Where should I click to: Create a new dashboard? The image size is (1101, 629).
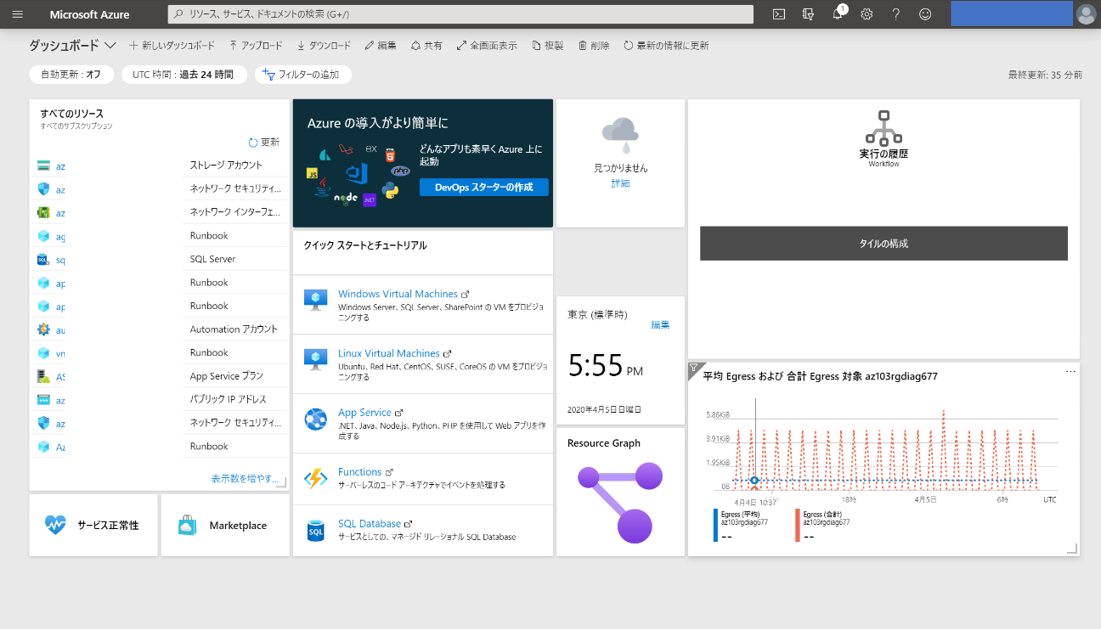point(172,46)
